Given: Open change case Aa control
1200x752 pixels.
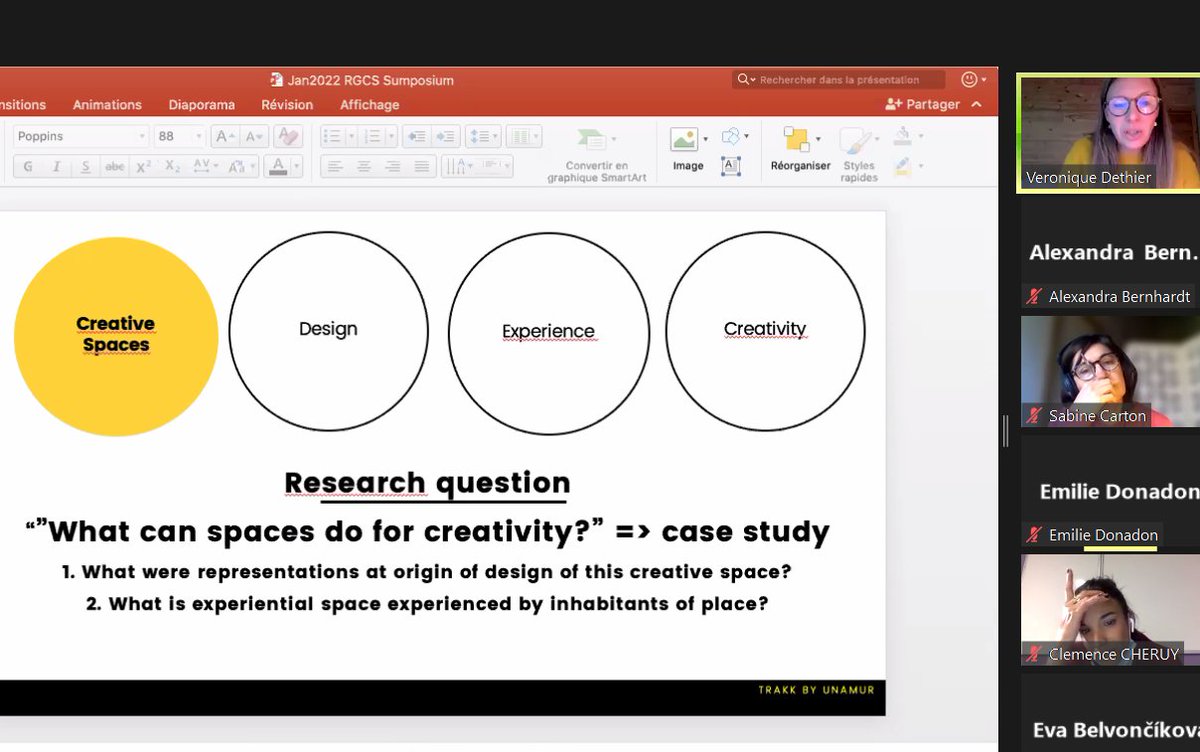Looking at the screenshot, I should coord(240,167).
